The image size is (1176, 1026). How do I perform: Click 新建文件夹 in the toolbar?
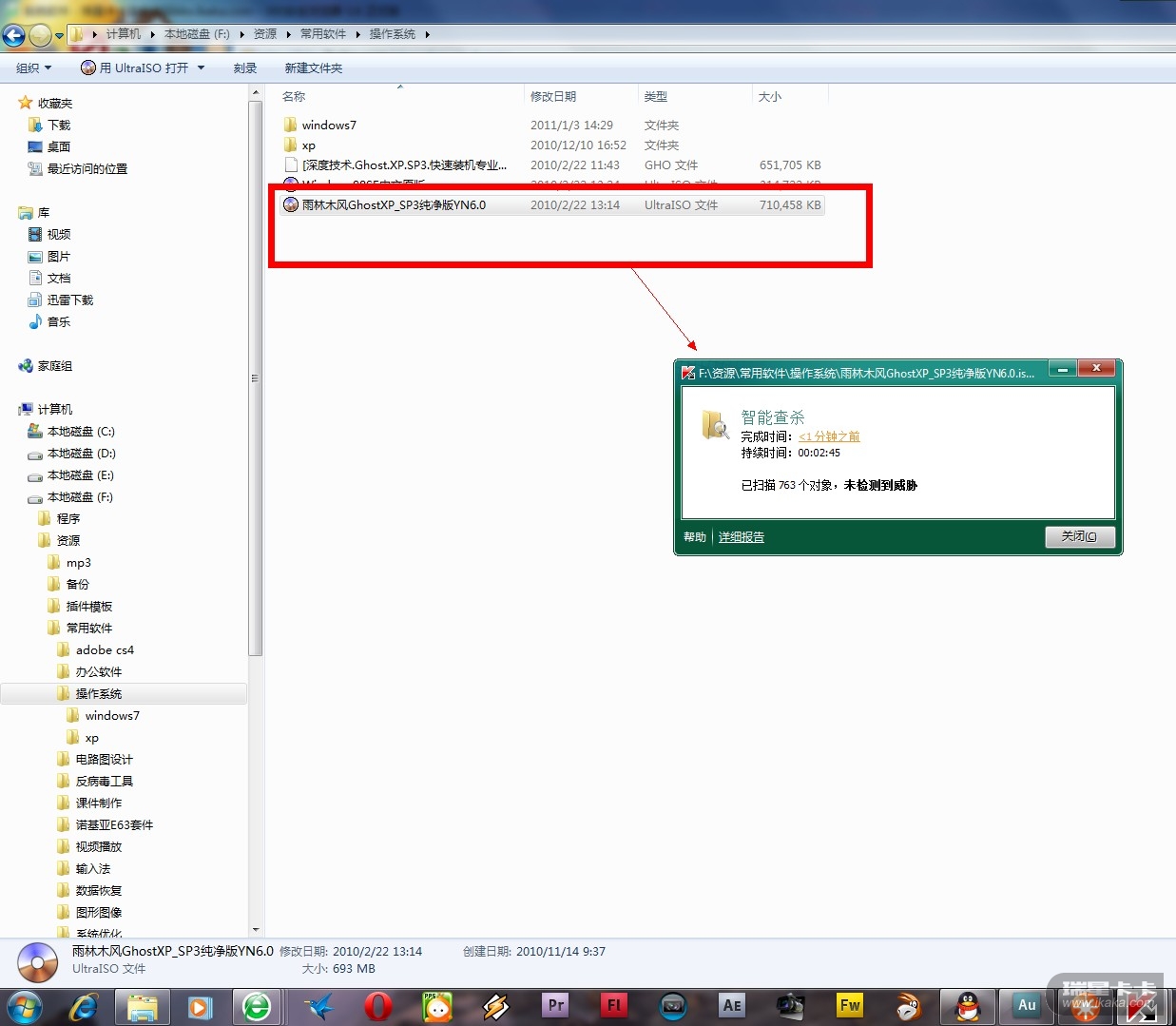(314, 68)
